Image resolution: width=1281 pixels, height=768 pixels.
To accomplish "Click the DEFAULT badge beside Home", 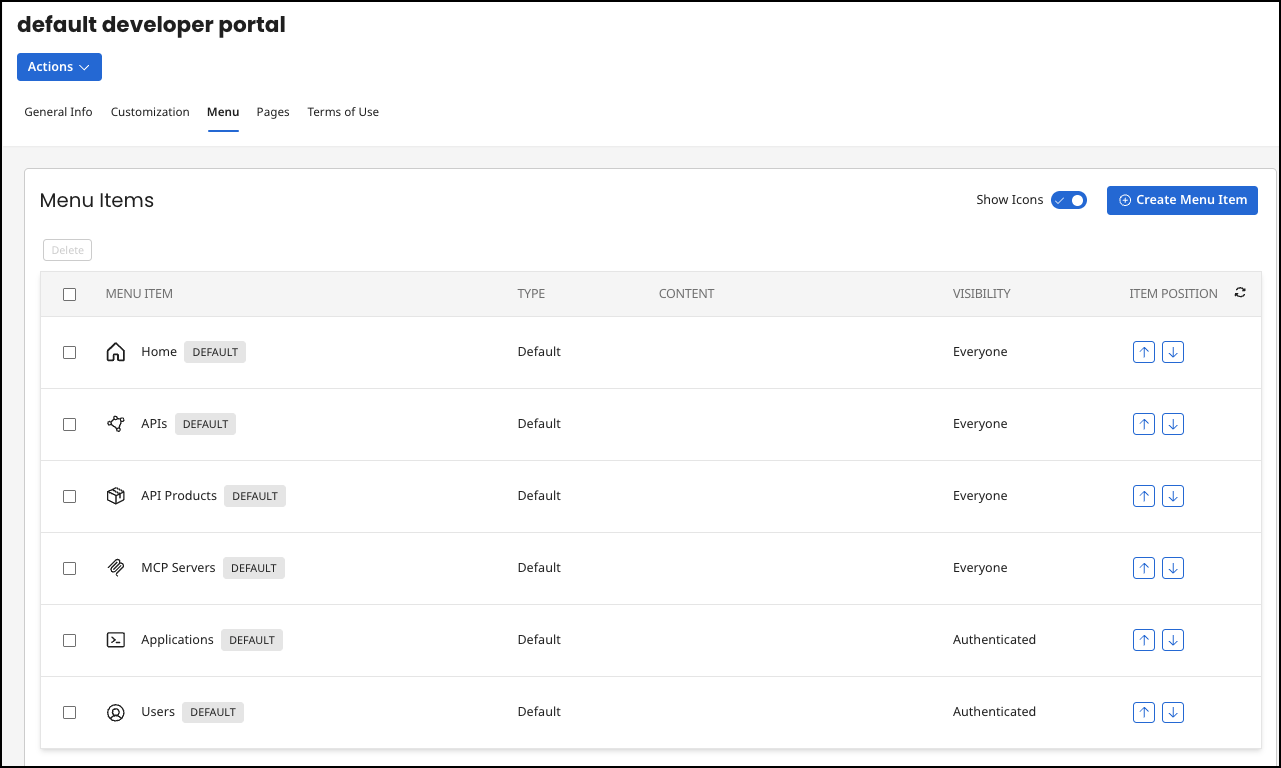I will coord(215,352).
